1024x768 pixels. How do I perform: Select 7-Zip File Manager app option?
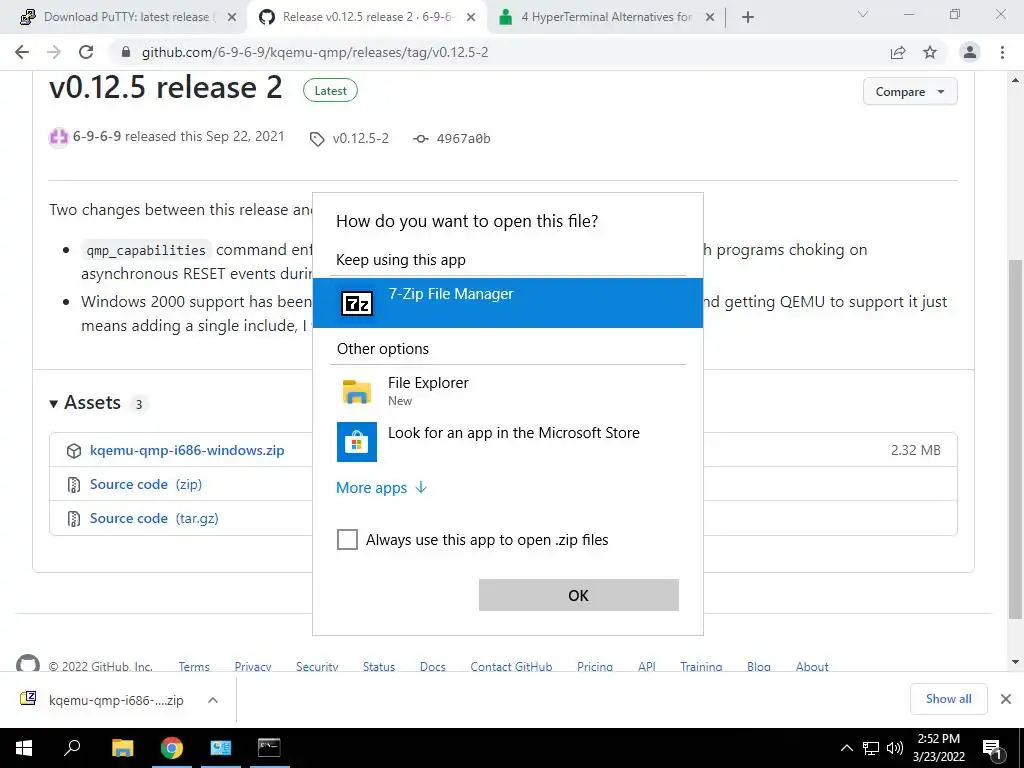[507, 303]
